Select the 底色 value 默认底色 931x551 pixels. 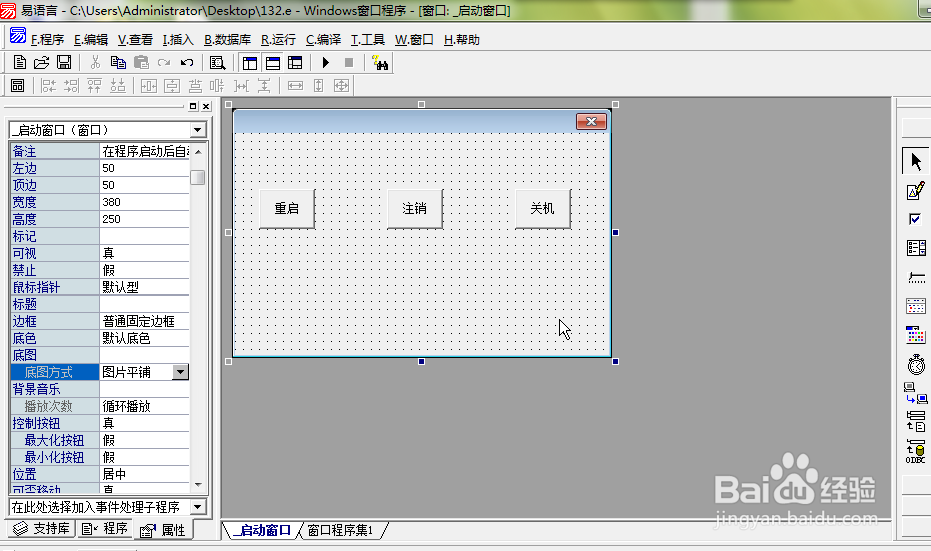144,338
